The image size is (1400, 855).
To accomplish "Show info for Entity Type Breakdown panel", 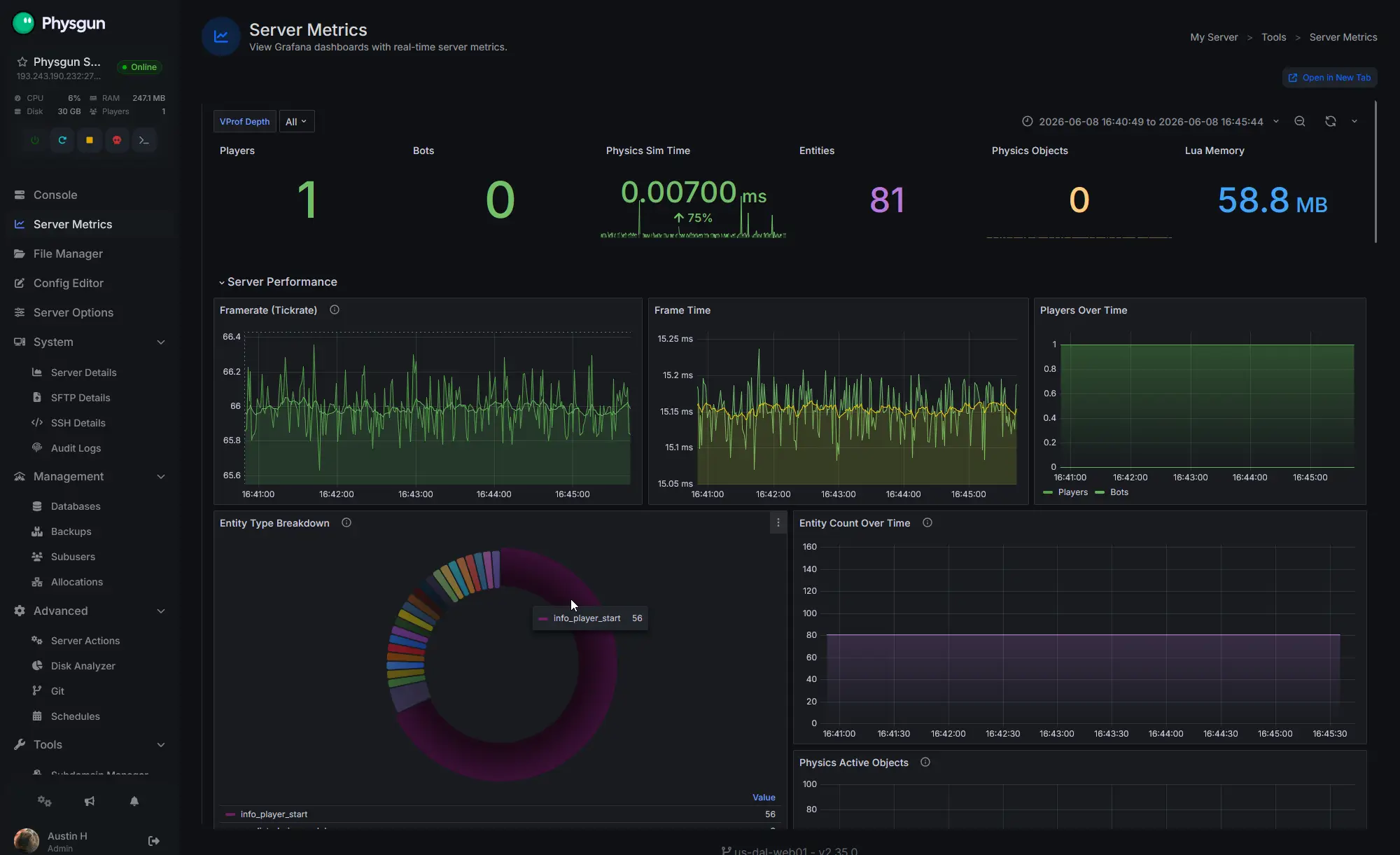I will tap(346, 522).
